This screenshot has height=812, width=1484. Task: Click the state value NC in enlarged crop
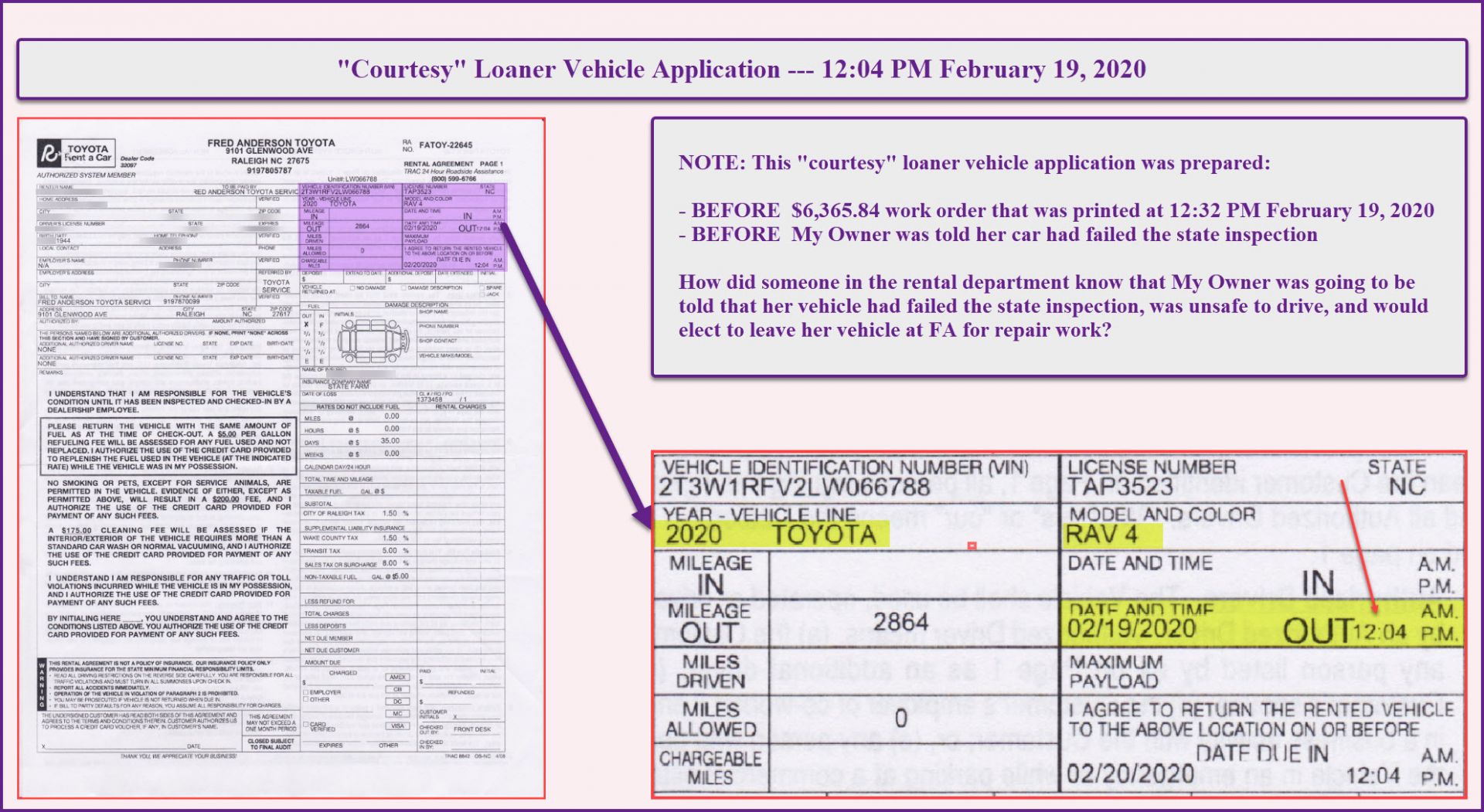pos(1407,487)
